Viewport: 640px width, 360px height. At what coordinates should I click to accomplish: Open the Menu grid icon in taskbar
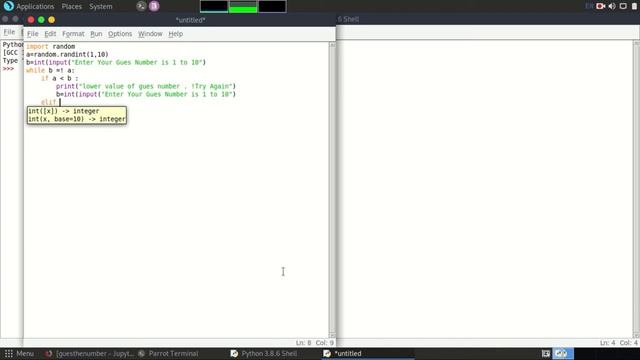(9, 353)
